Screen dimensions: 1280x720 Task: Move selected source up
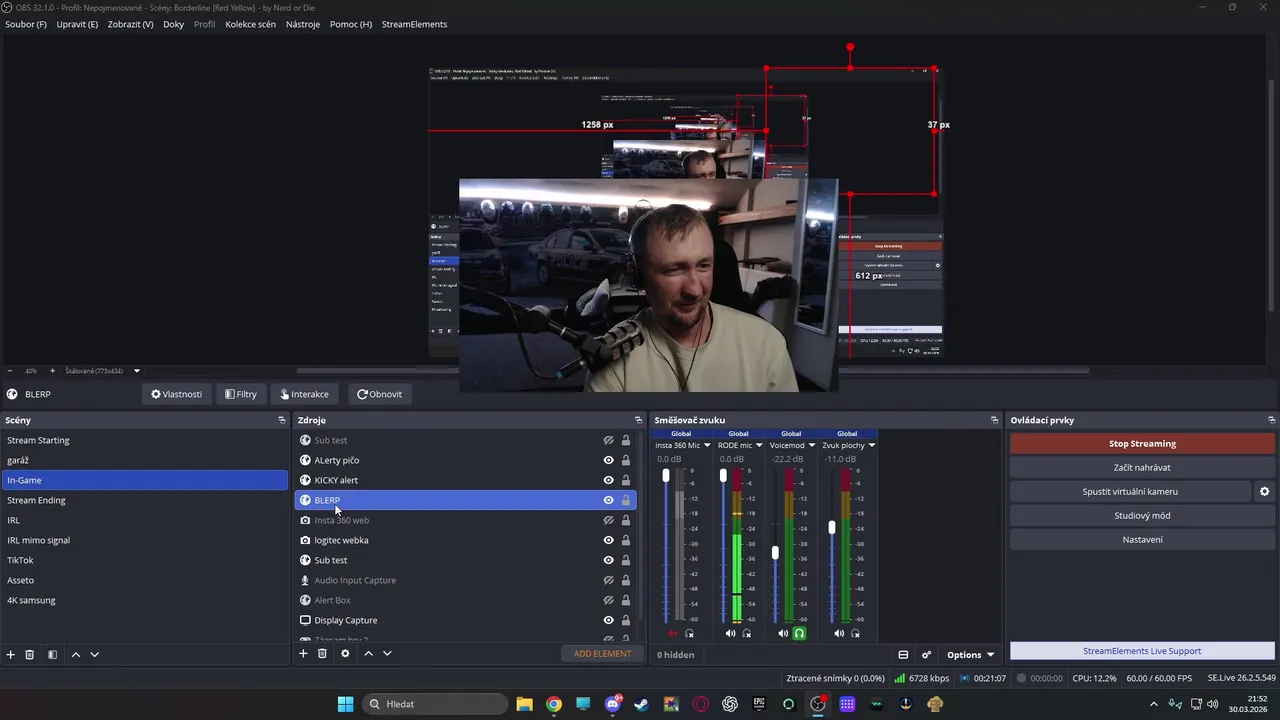tap(368, 653)
